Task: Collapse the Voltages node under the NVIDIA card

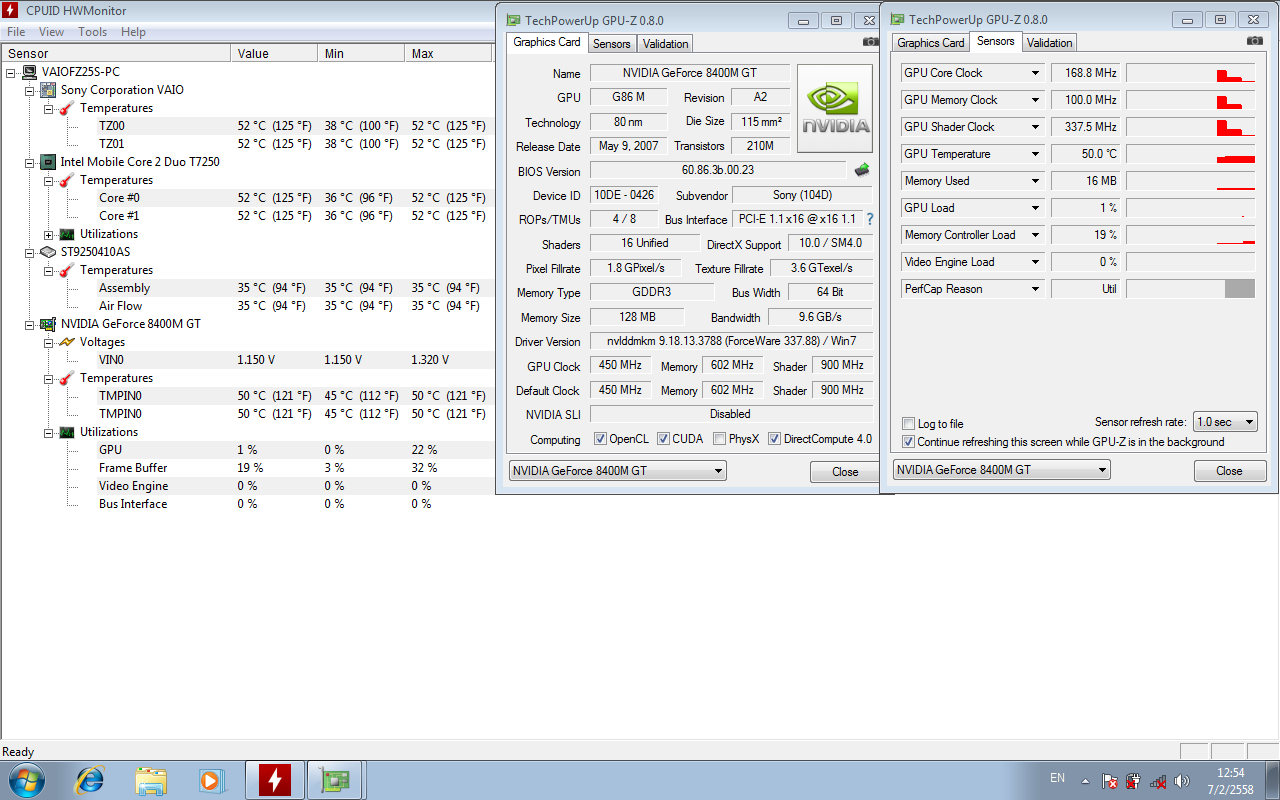Action: [48, 342]
